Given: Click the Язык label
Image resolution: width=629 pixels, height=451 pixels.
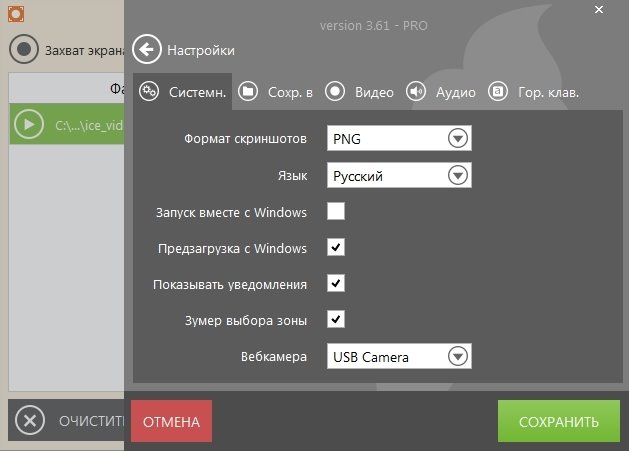Looking at the screenshot, I should (292, 176).
